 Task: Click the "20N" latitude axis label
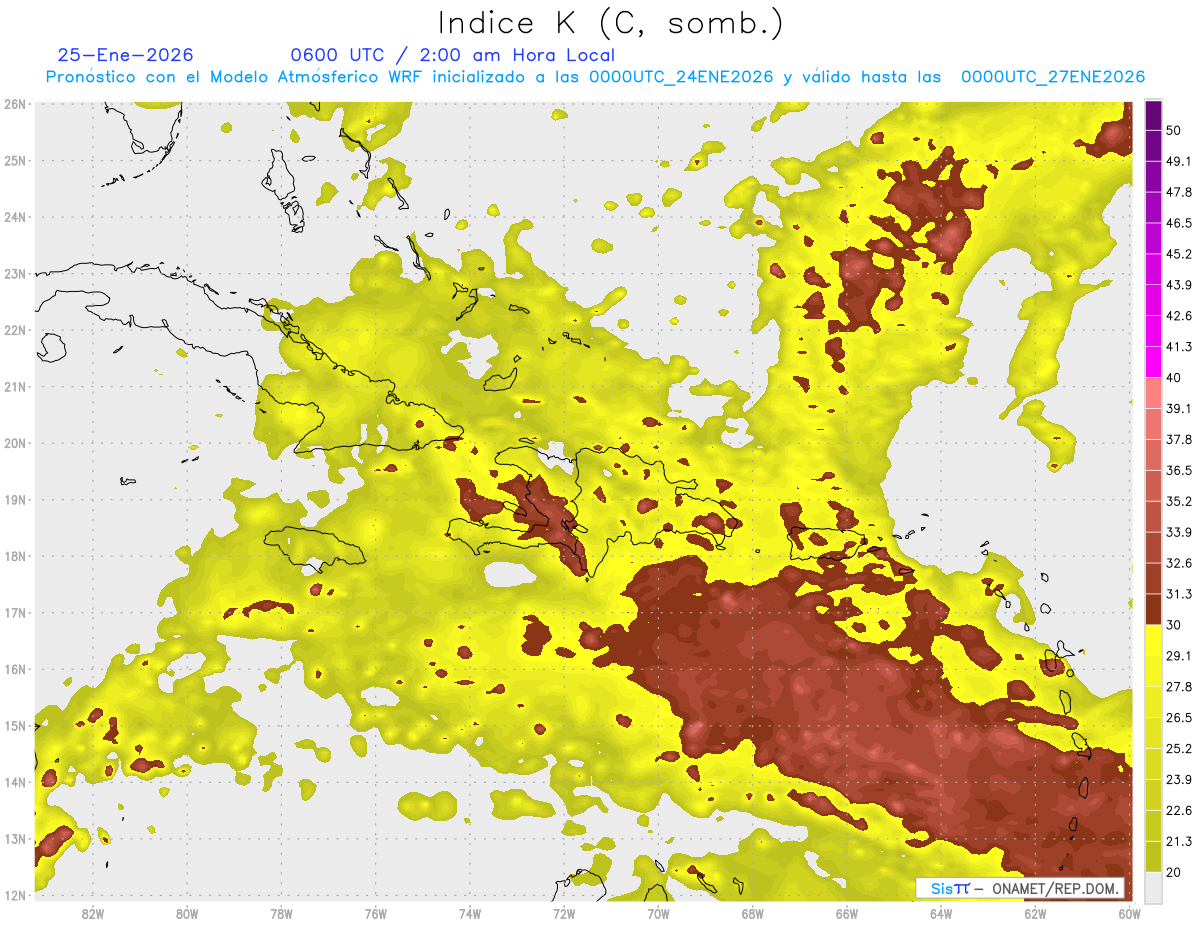(15, 443)
